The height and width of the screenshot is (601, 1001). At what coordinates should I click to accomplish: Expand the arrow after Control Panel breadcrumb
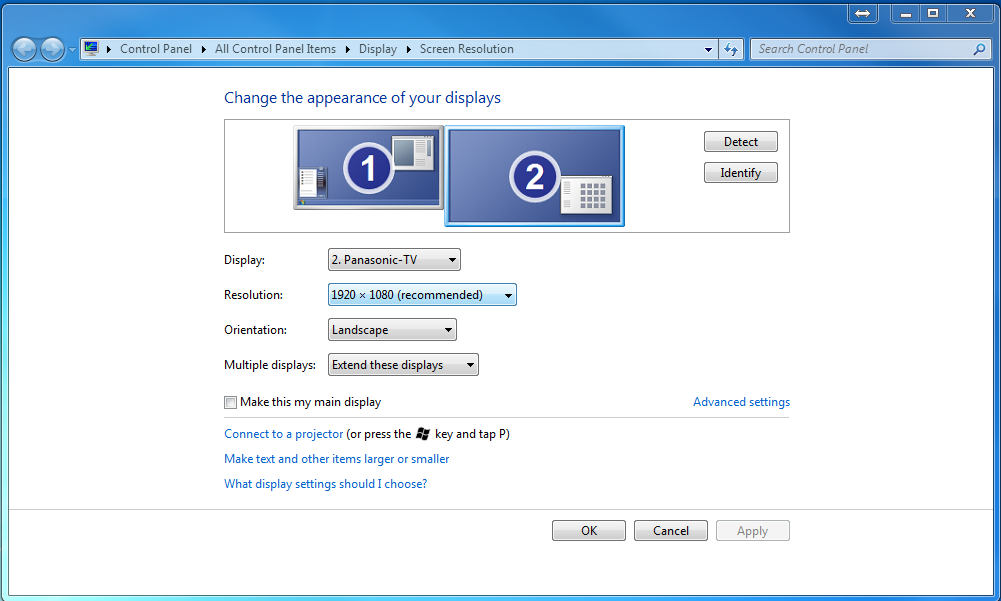pyautogui.click(x=204, y=49)
